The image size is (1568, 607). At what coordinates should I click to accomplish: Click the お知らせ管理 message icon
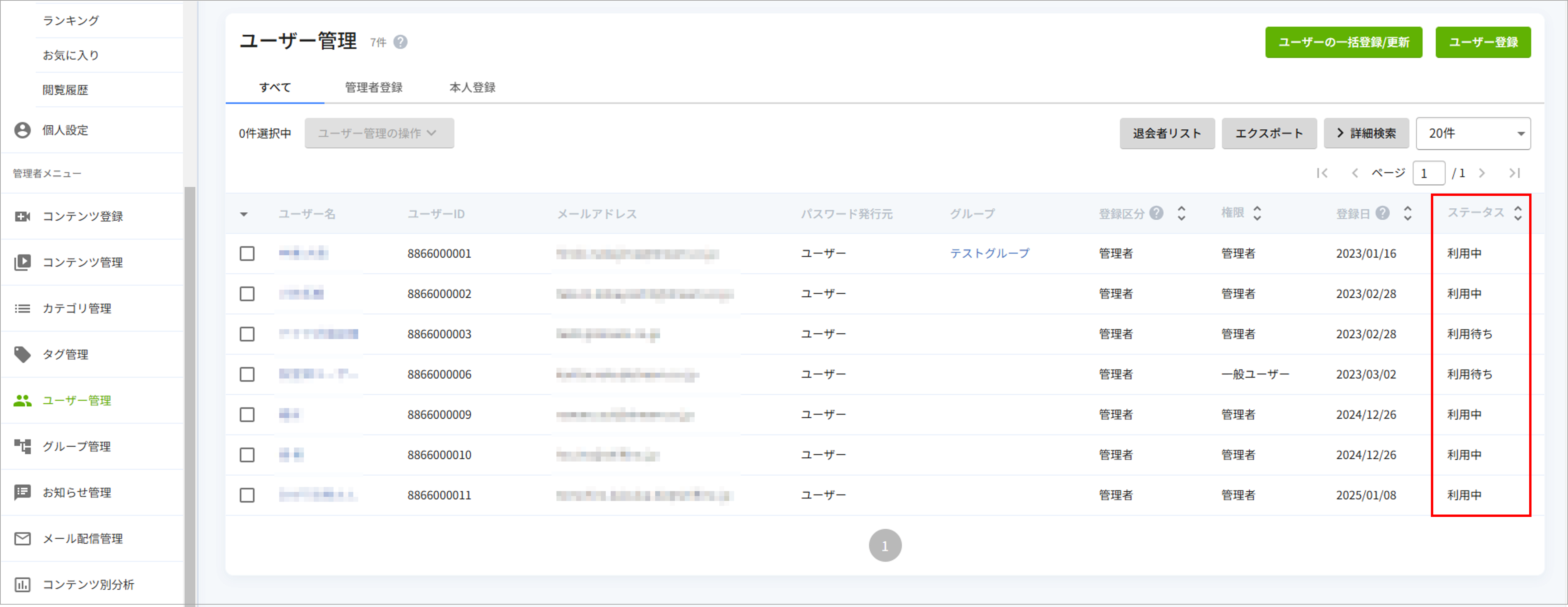(x=22, y=492)
